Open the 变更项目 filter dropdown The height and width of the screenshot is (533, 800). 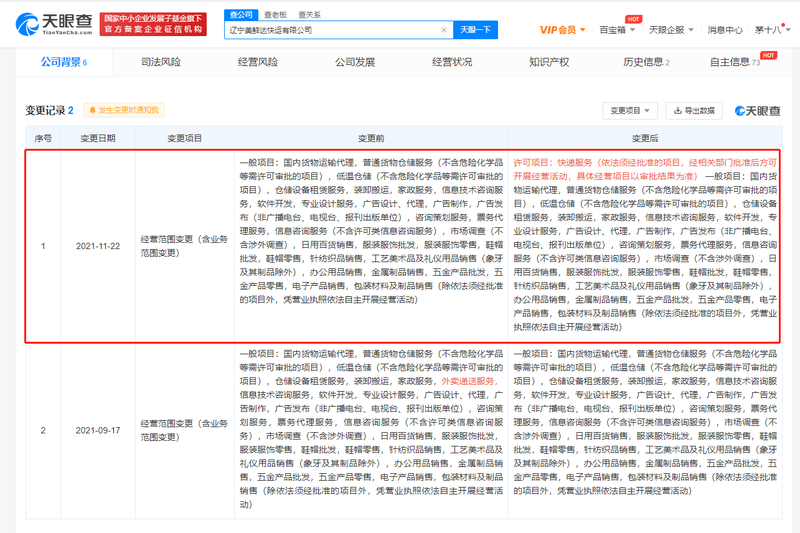pos(630,111)
